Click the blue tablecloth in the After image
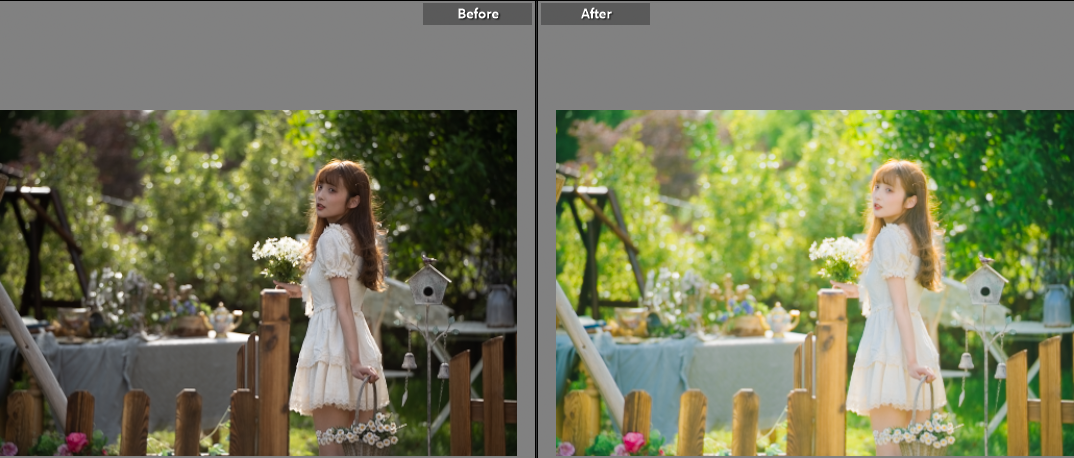This screenshot has width=1074, height=458. (700, 370)
